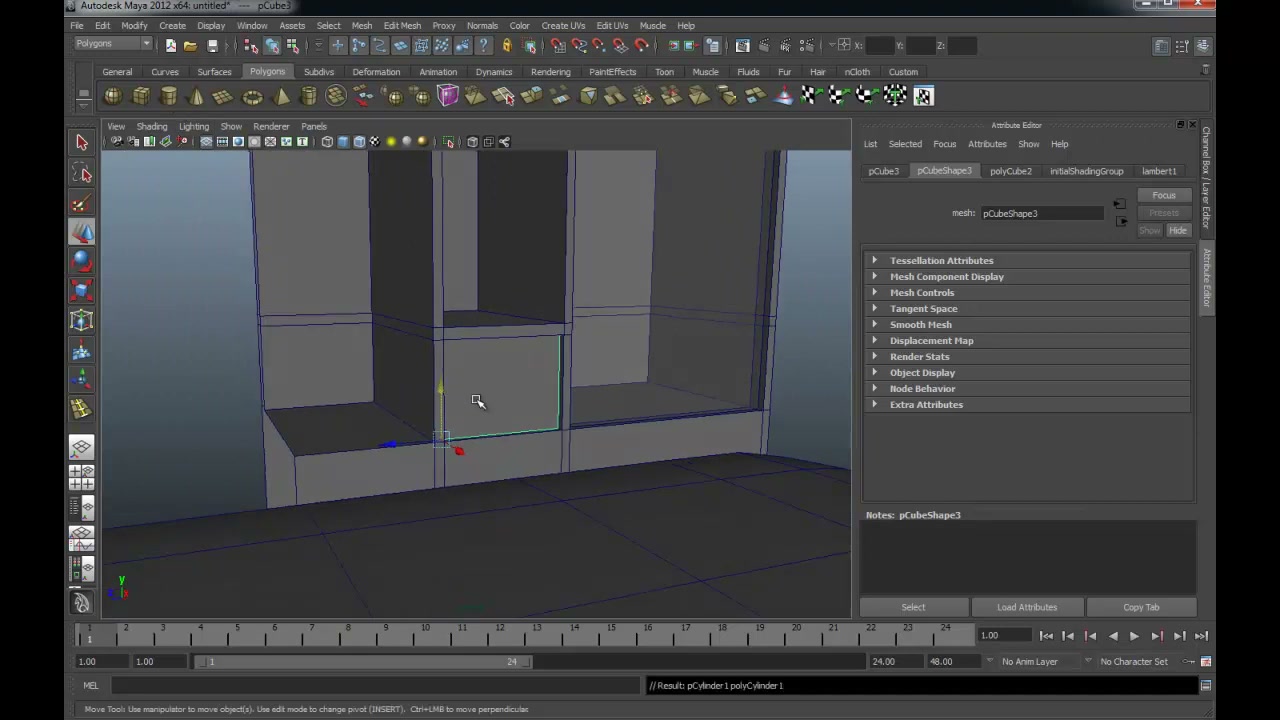Click frame 12 on the time slider
Viewport: 1280px width, 720px height.
[x=499, y=634]
